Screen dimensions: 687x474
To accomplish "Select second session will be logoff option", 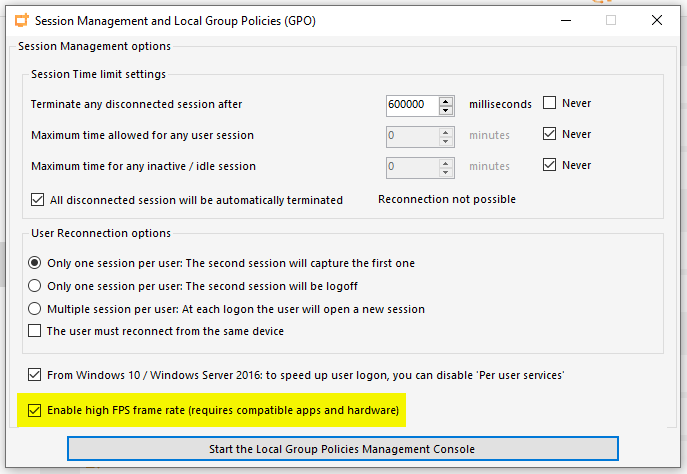I will (36, 286).
